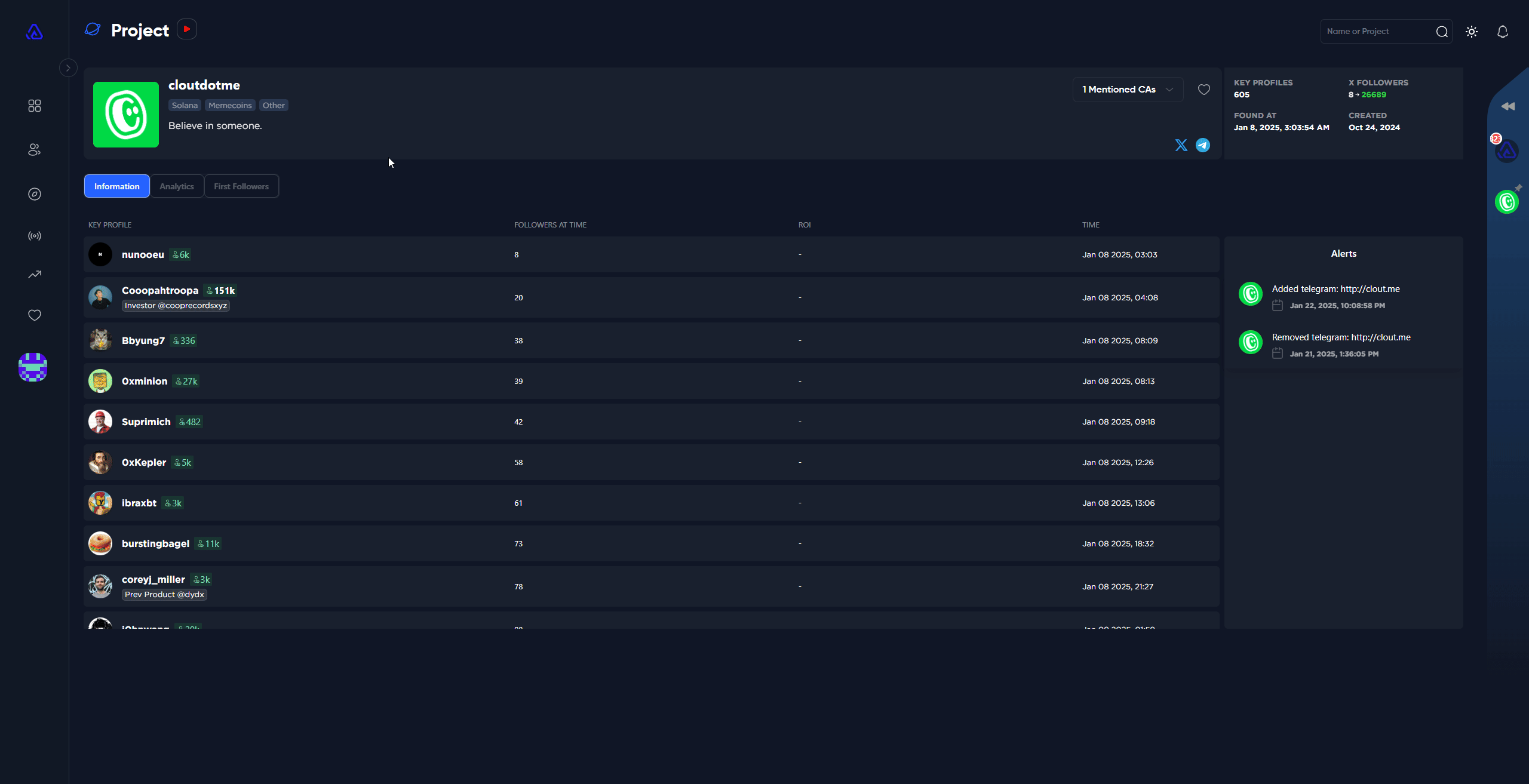Image resolution: width=1529 pixels, height=784 pixels.
Task: Click the notifications bell icon
Action: click(x=1502, y=32)
